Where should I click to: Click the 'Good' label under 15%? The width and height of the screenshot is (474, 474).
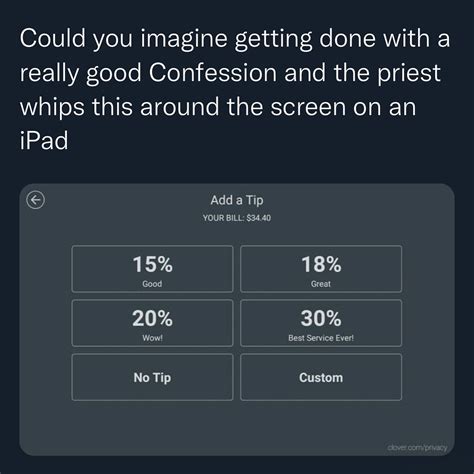pyautogui.click(x=152, y=284)
